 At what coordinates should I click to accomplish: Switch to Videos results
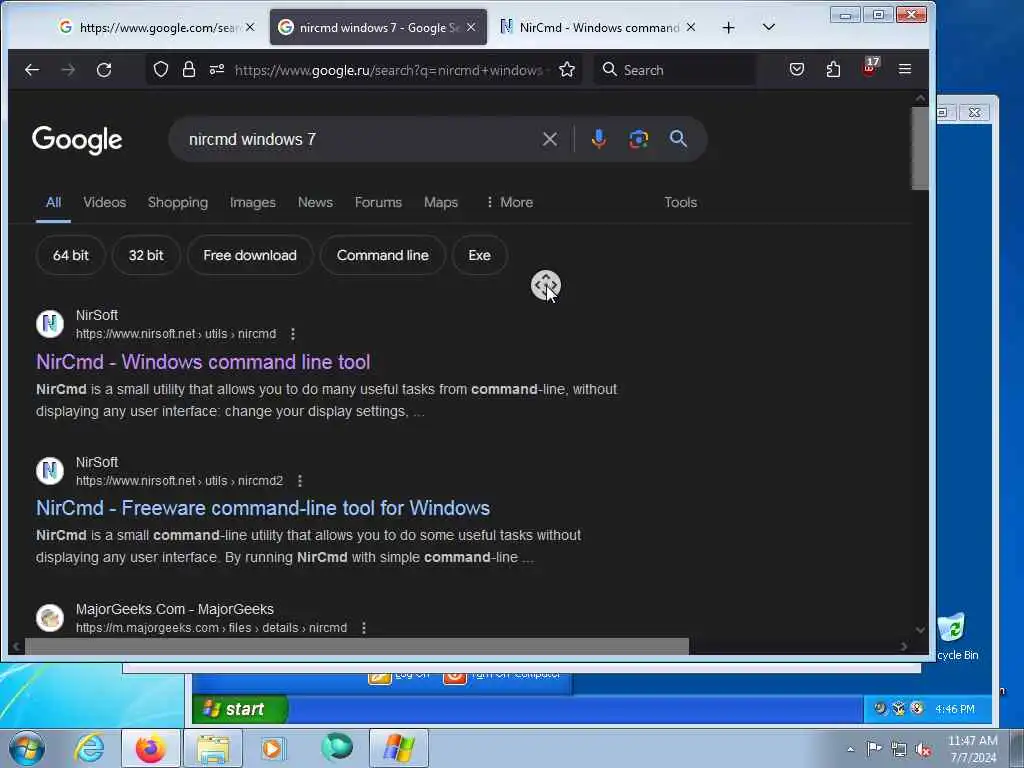point(104,202)
